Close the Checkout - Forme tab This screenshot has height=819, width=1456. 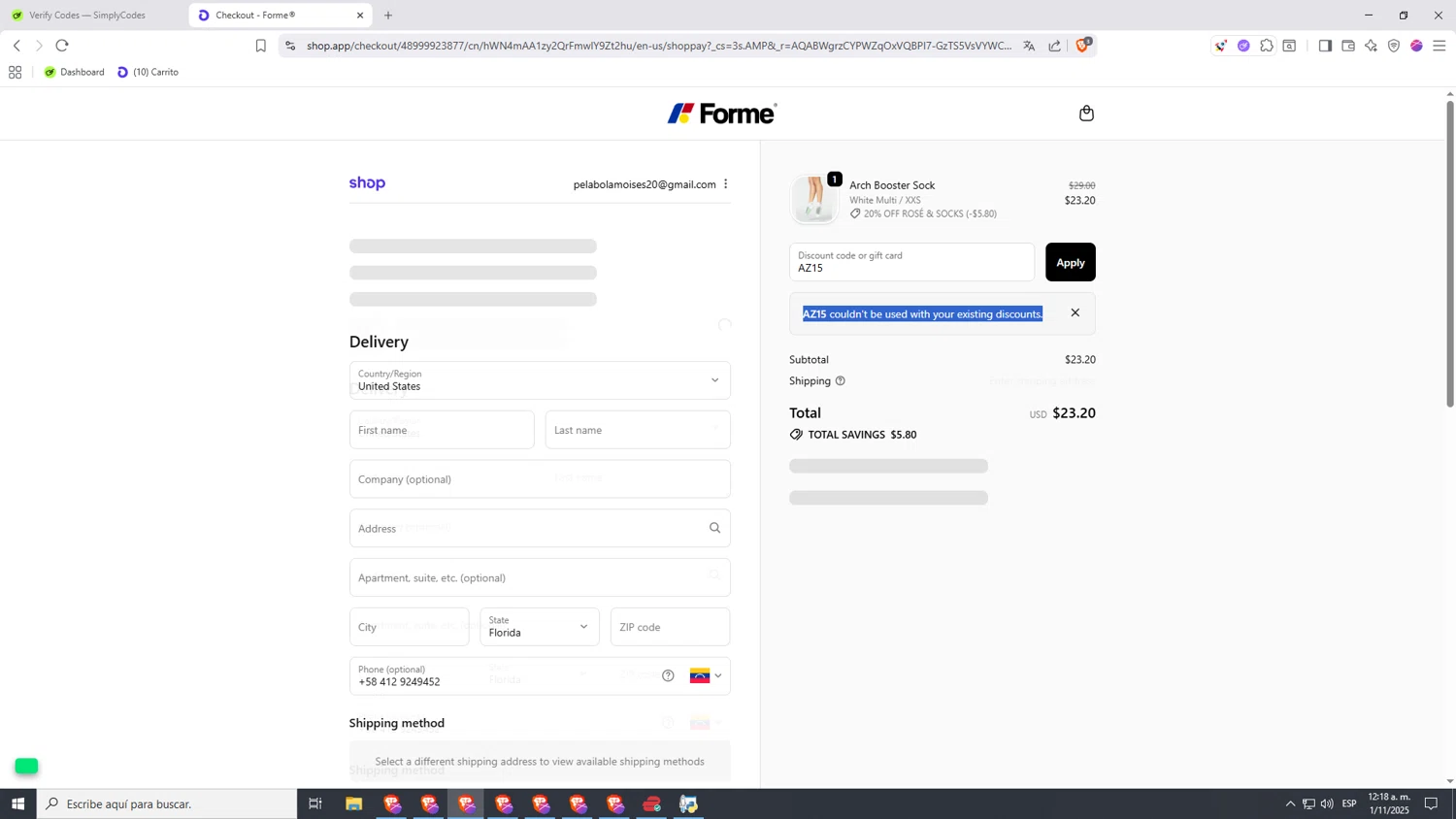click(x=360, y=16)
